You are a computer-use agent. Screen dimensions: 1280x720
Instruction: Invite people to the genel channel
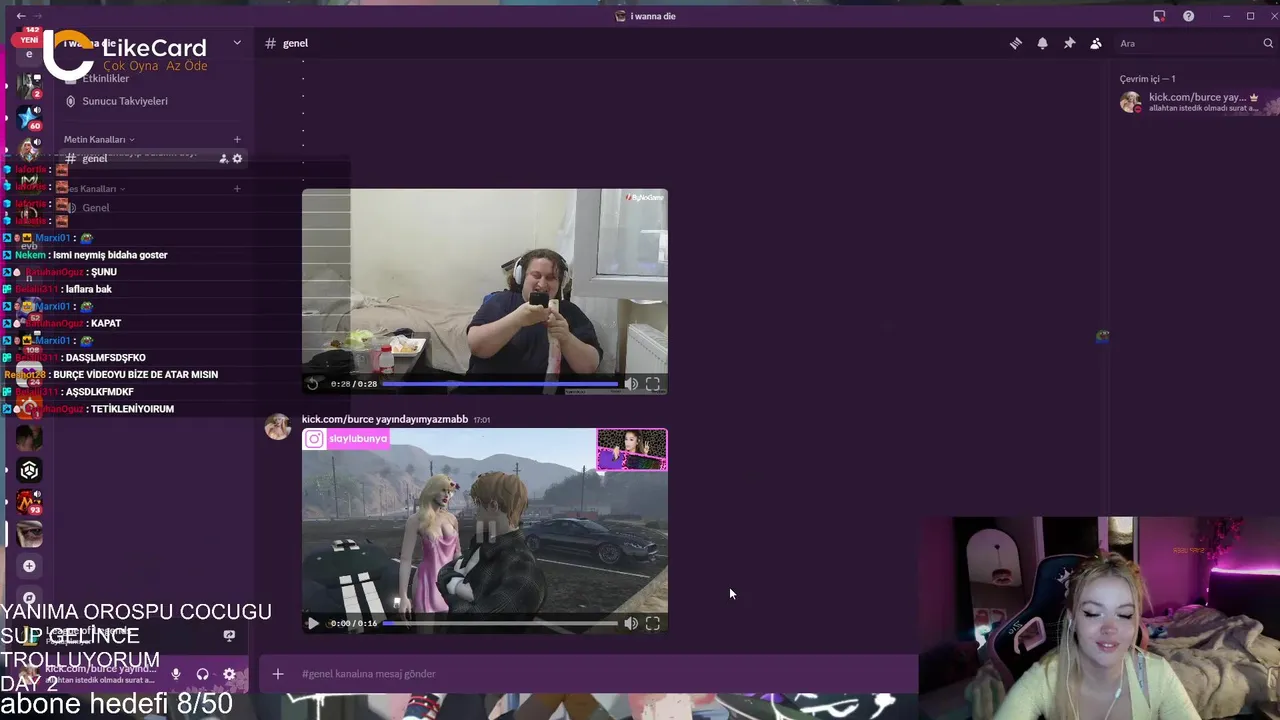click(x=223, y=158)
